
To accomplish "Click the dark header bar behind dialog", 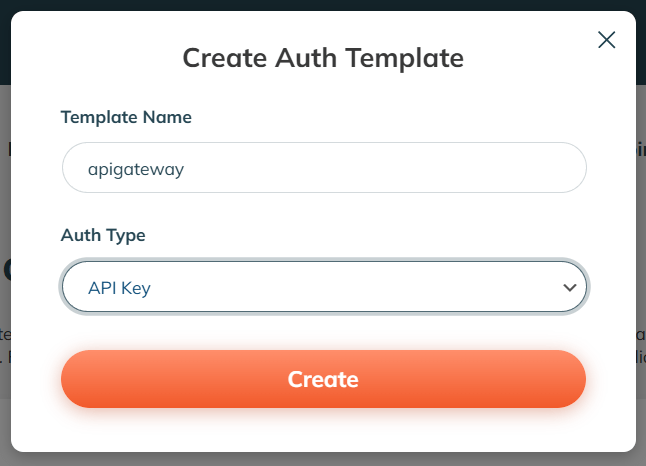I will click(x=323, y=5).
